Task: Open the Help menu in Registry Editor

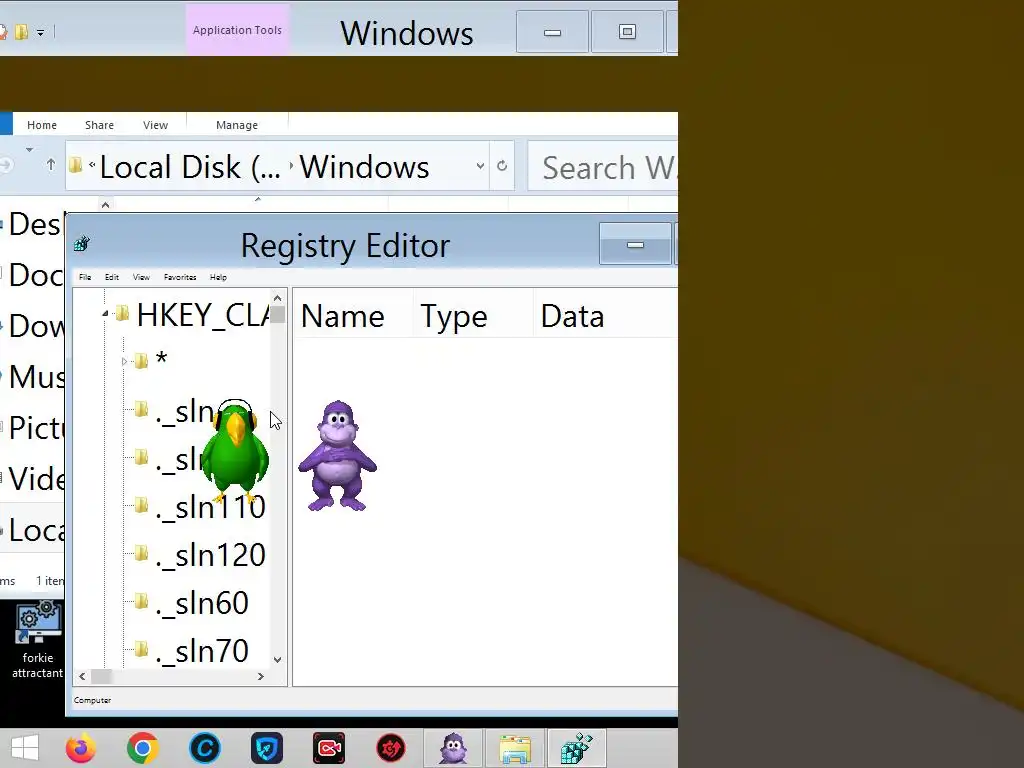Action: (218, 277)
